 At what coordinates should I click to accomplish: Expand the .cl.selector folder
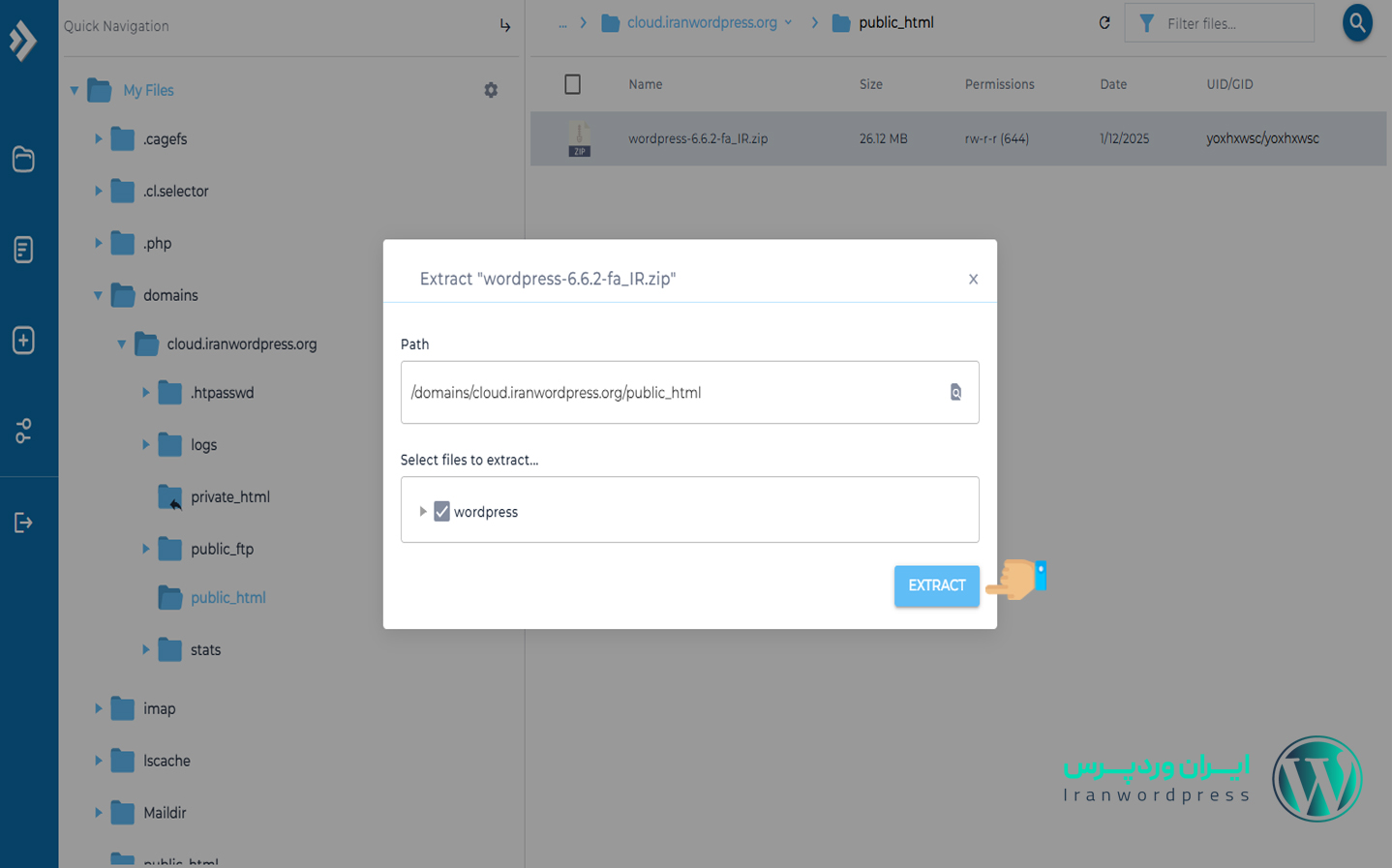tap(98, 191)
